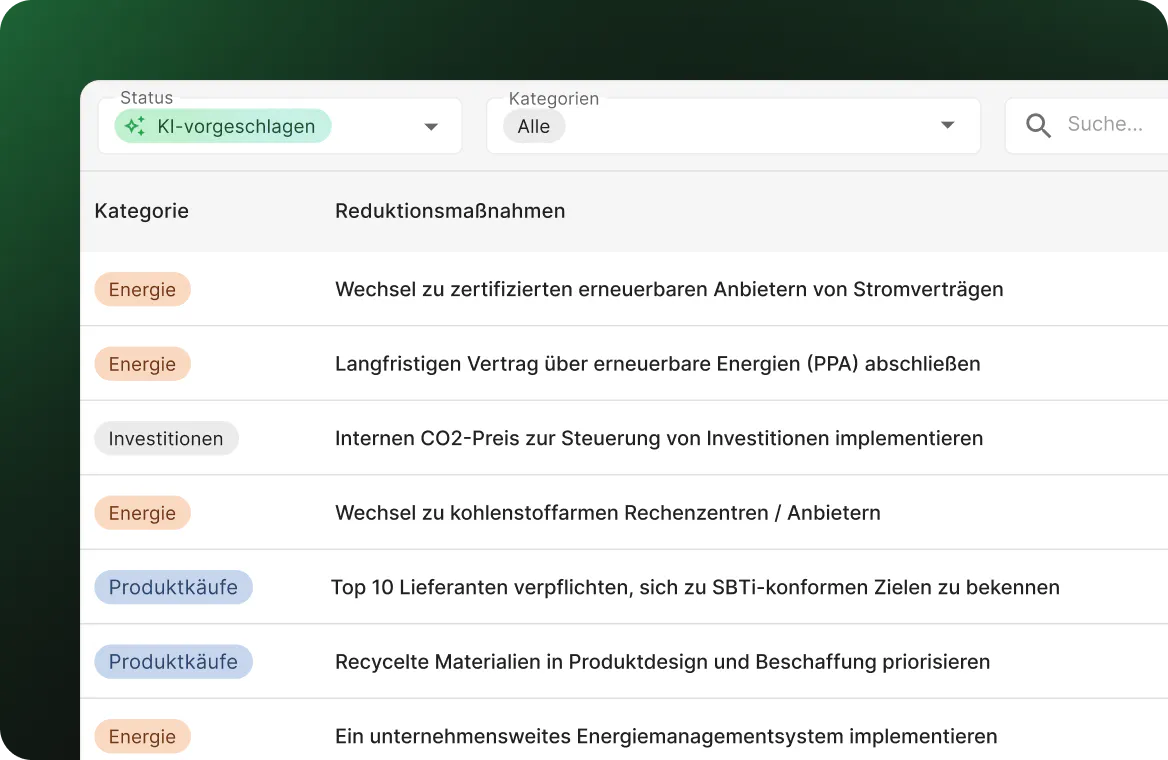
Task: Click the Kategorie column header
Action: click(141, 211)
